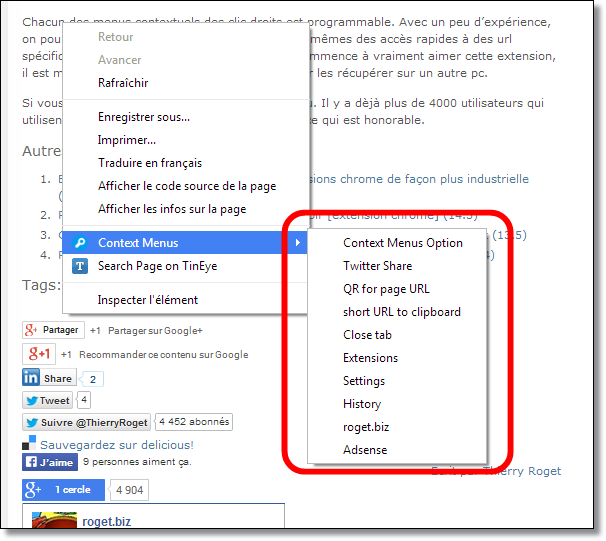Viewport: 606px width, 541px height.
Task: Click the disabled Avancer entry
Action: click(x=186, y=60)
